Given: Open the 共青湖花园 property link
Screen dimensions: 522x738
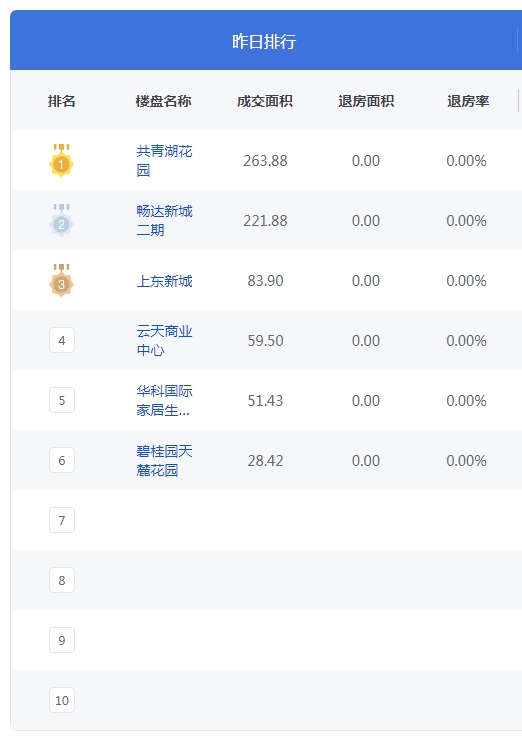Looking at the screenshot, I should 164,160.
